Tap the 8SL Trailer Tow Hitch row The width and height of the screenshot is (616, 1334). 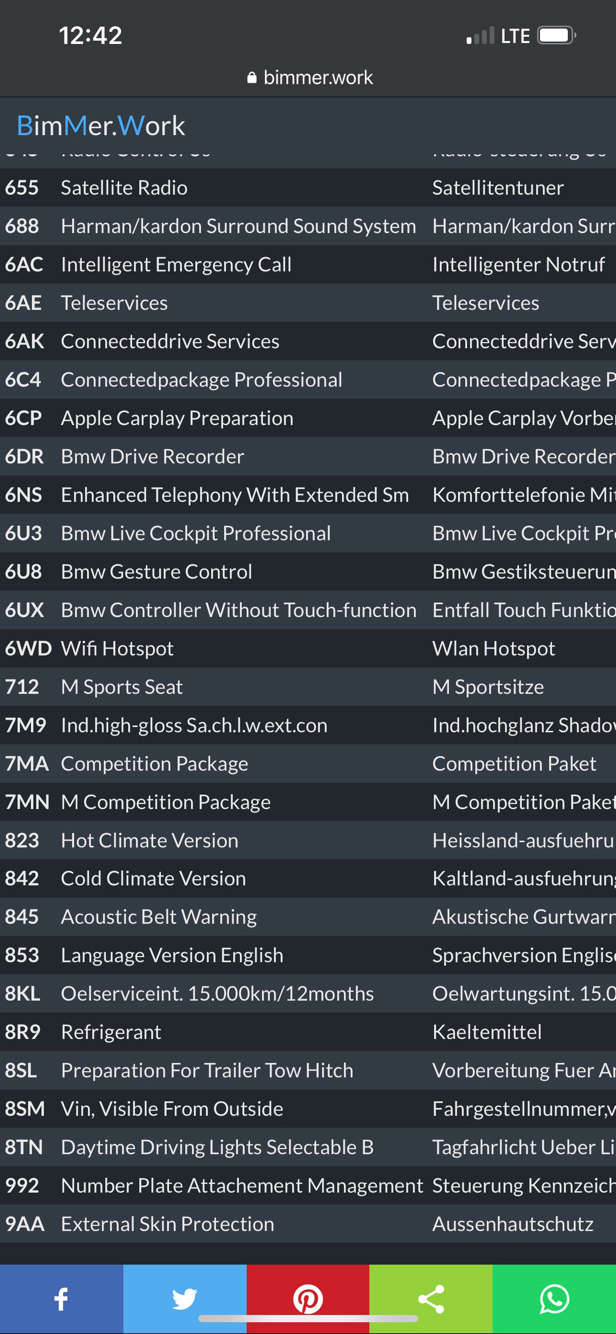(206, 1070)
